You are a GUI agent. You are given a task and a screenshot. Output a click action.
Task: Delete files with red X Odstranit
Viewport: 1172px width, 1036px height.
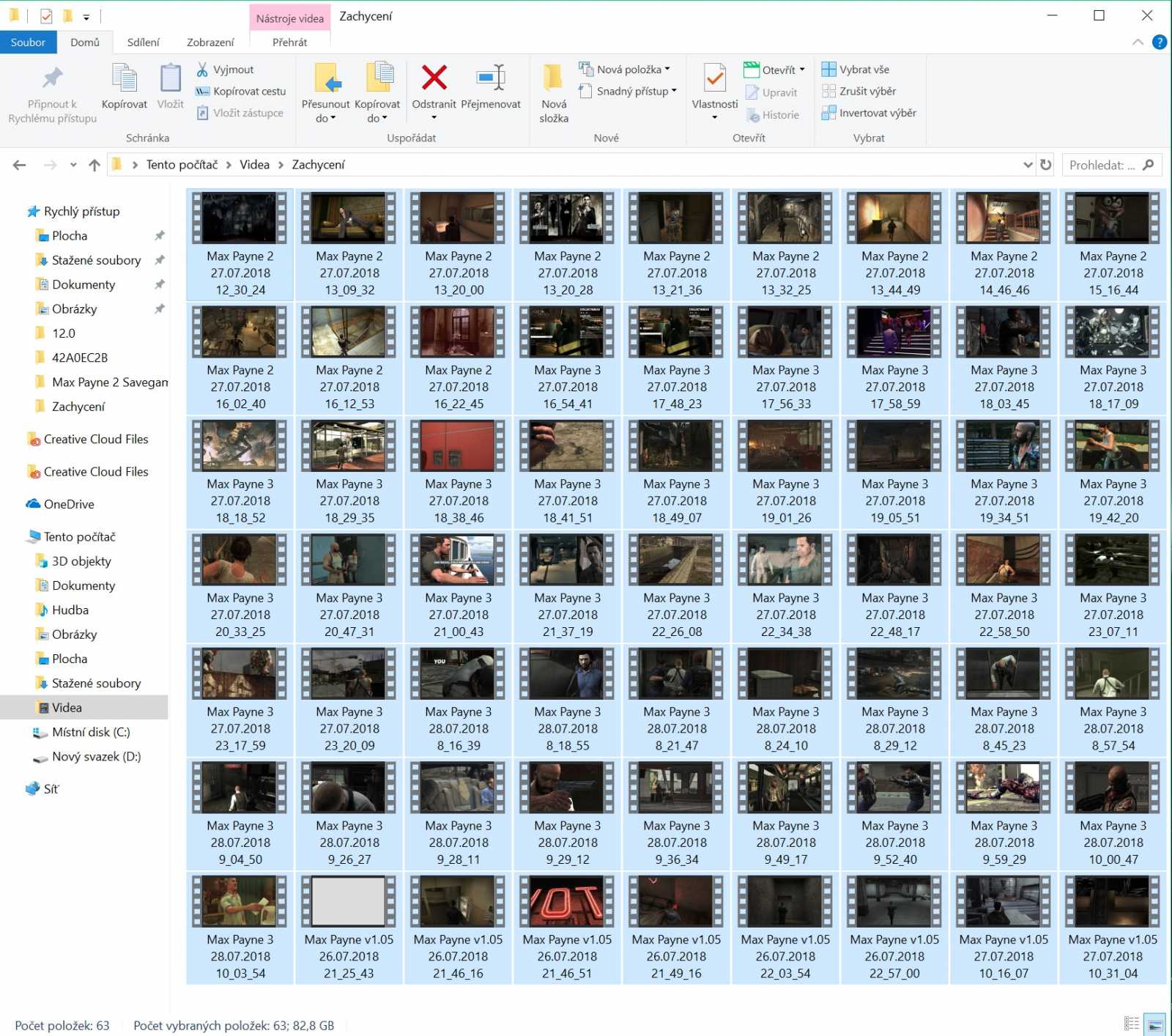[434, 78]
